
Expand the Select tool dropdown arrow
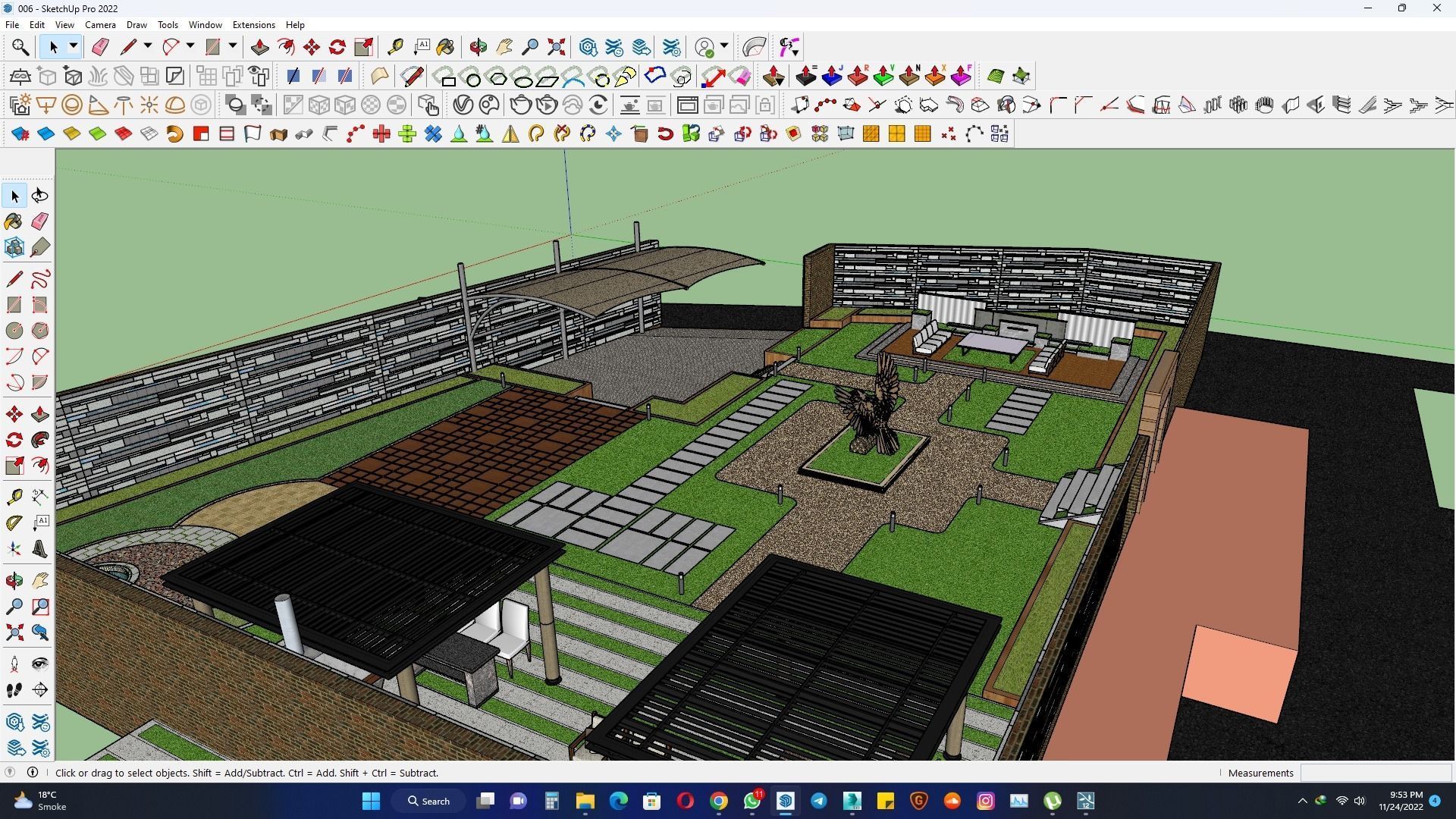point(74,47)
